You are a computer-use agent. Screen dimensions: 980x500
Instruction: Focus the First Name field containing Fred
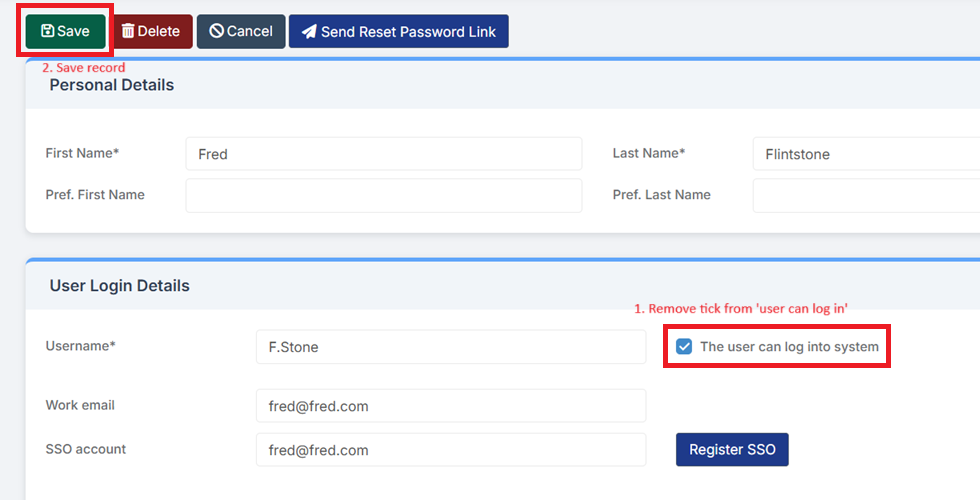(383, 154)
